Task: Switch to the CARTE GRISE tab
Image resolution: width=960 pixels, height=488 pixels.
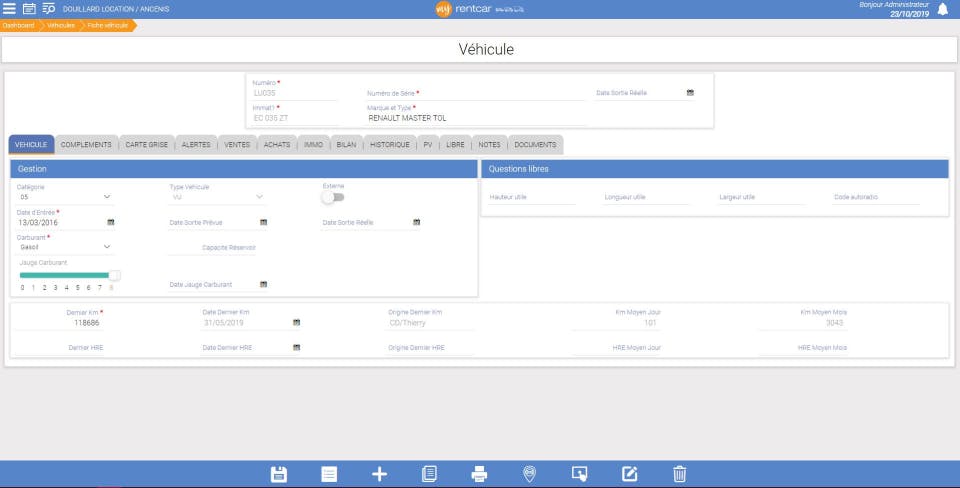Action: point(146,145)
